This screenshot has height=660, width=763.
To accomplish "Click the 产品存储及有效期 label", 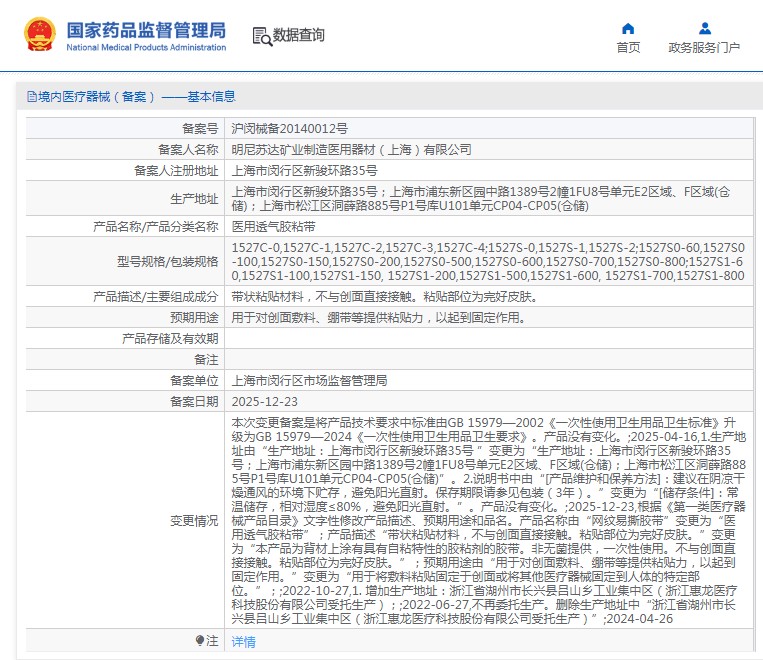I will (170, 338).
